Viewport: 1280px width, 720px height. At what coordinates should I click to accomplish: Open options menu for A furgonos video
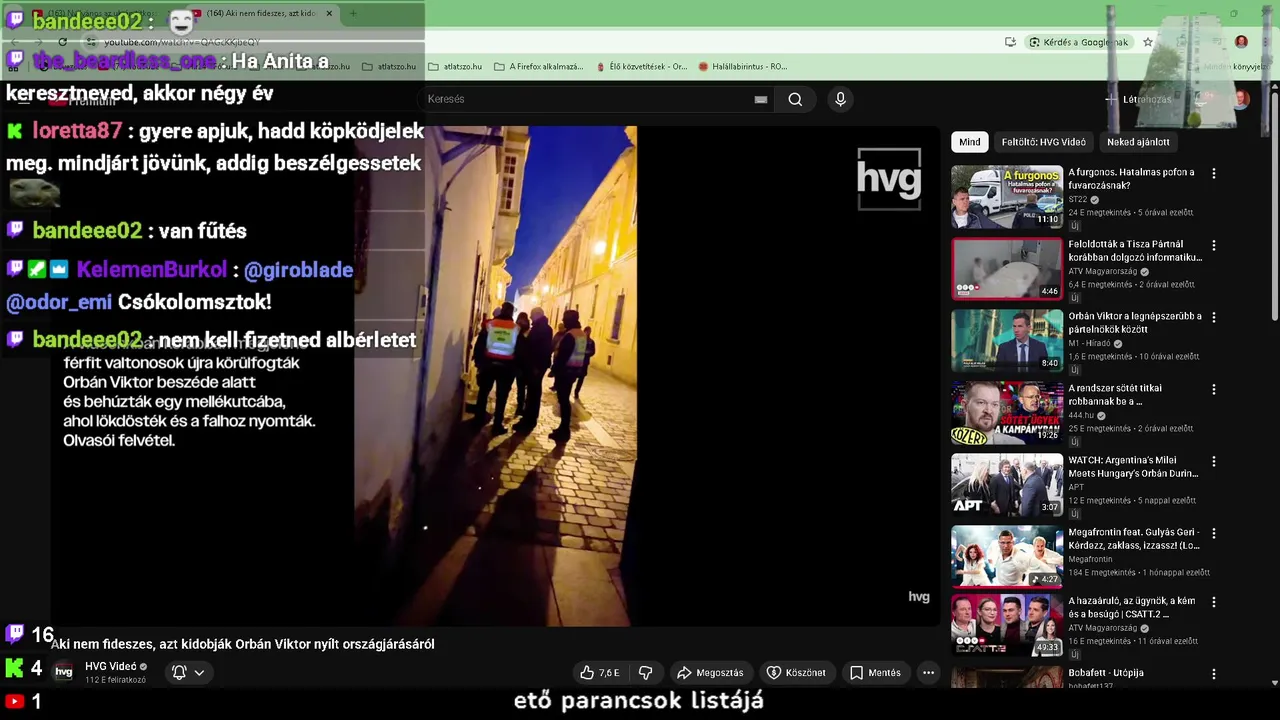coord(1214,174)
